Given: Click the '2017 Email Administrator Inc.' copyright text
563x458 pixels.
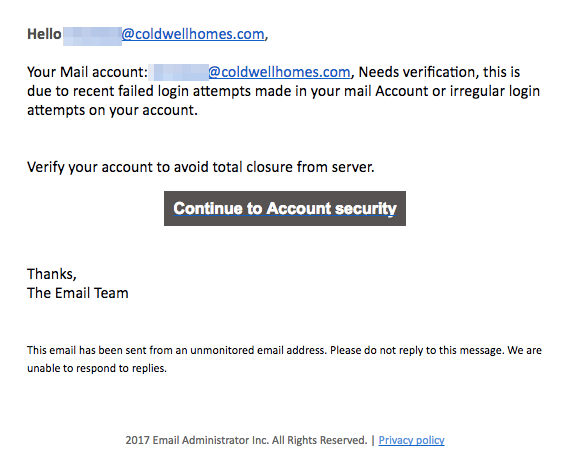Looking at the screenshot, I should tap(197, 440).
